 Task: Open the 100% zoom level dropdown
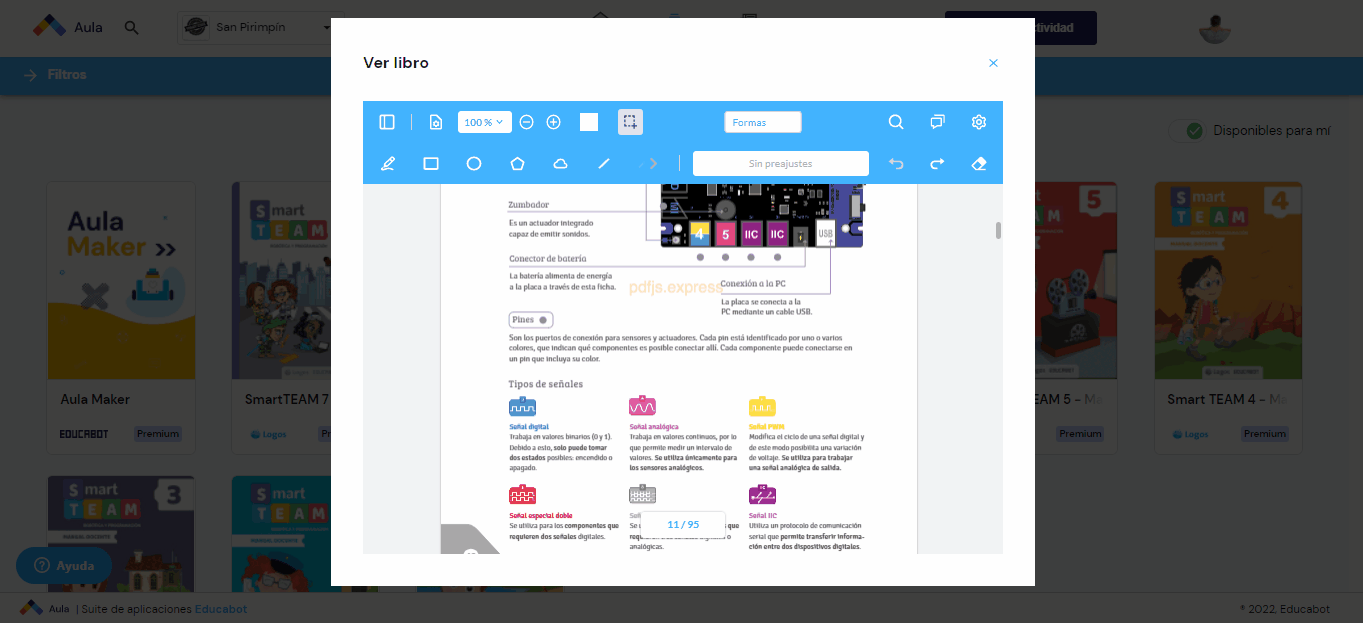coord(485,122)
